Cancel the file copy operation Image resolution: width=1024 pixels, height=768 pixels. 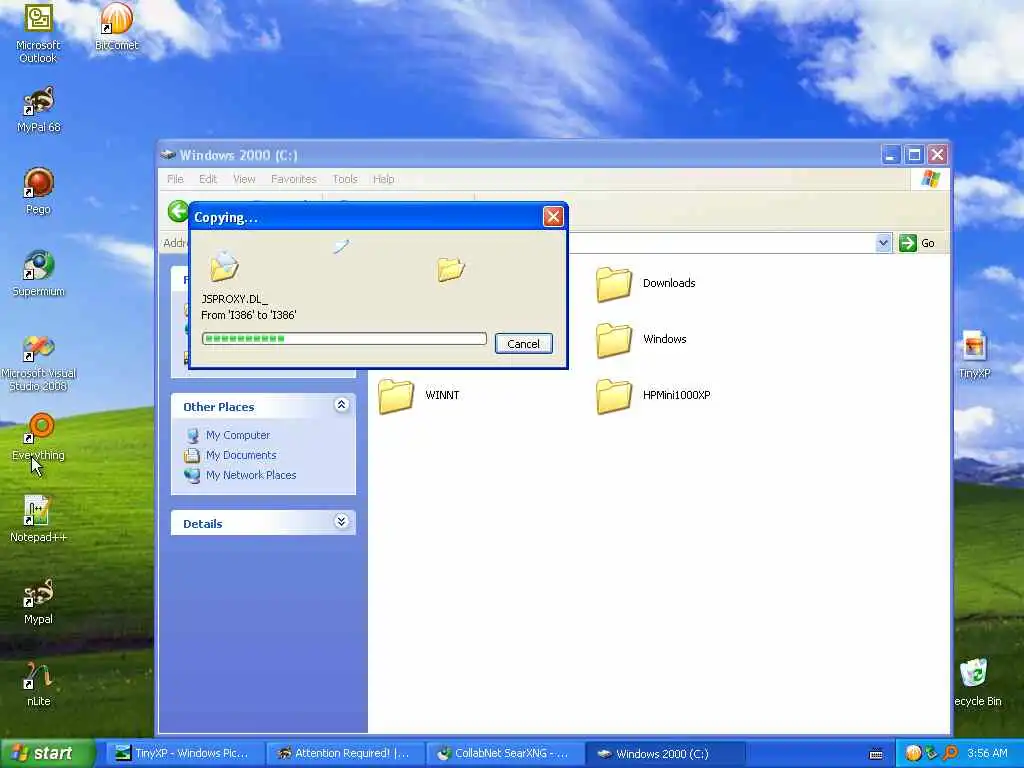pyautogui.click(x=524, y=344)
